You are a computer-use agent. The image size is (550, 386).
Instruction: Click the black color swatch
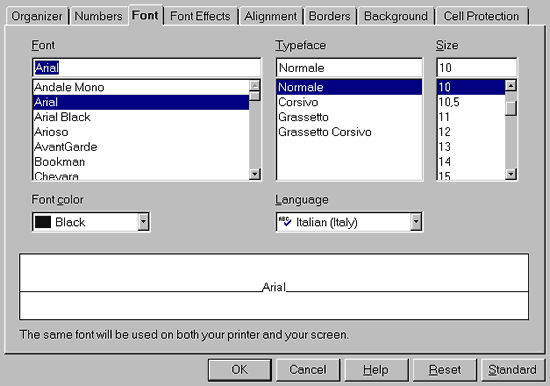(x=43, y=222)
